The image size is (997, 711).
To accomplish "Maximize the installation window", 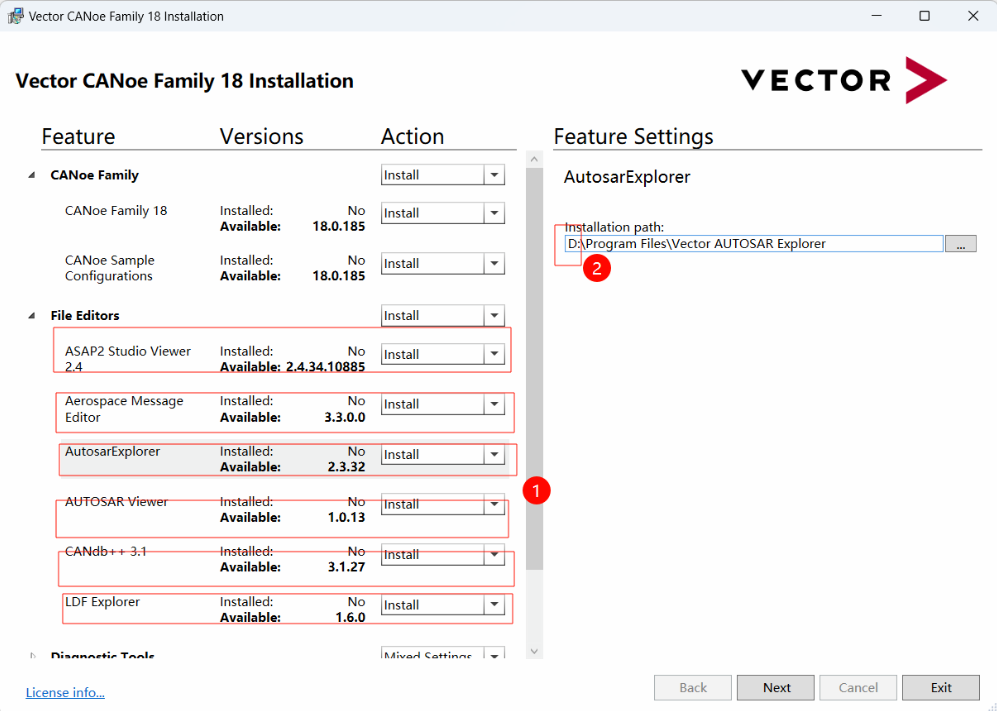I will click(925, 16).
